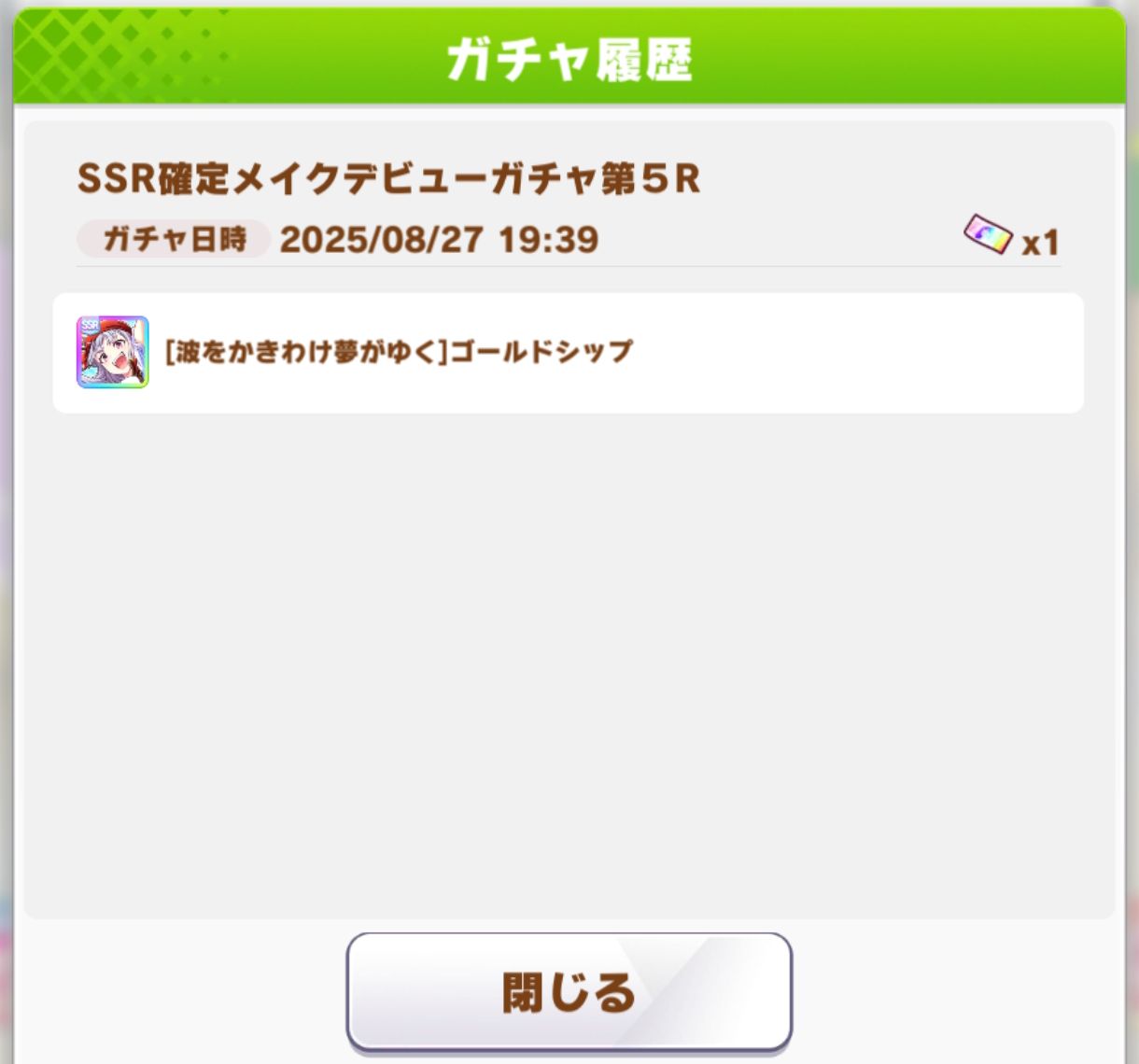Click the empty gray area below the result
The image size is (1139, 1064).
[569, 663]
